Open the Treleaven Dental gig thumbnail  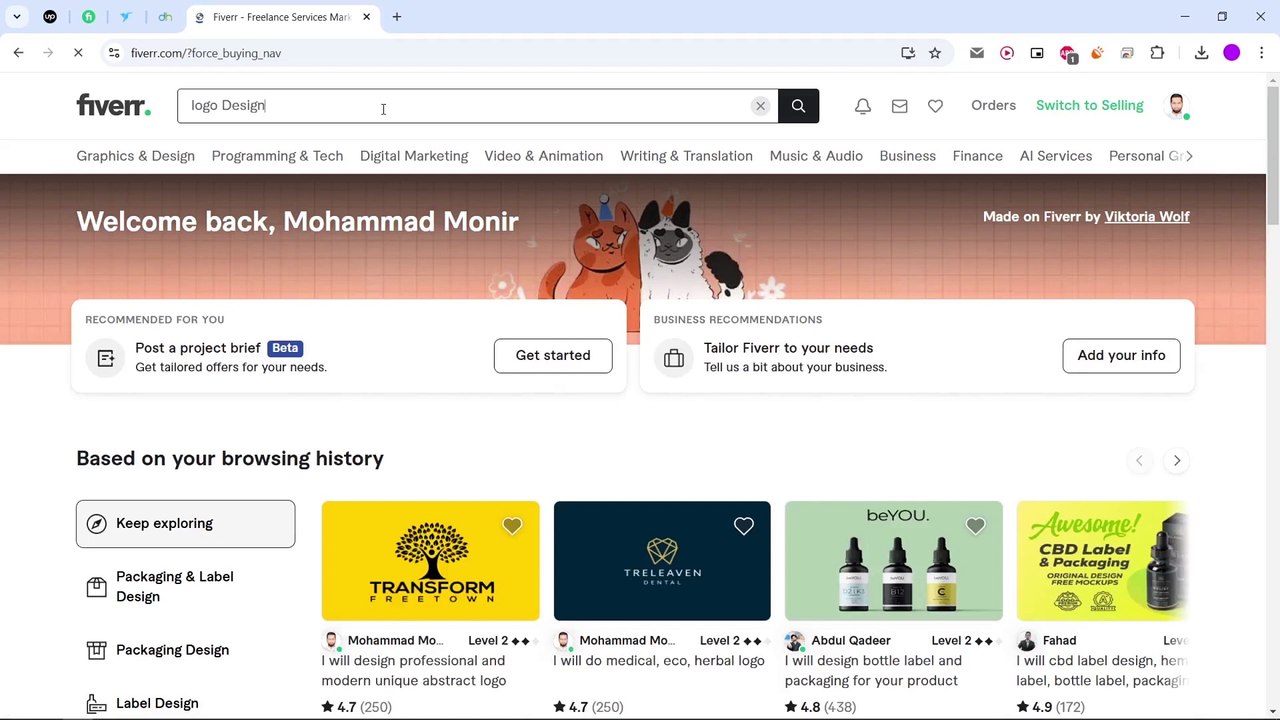[662, 561]
